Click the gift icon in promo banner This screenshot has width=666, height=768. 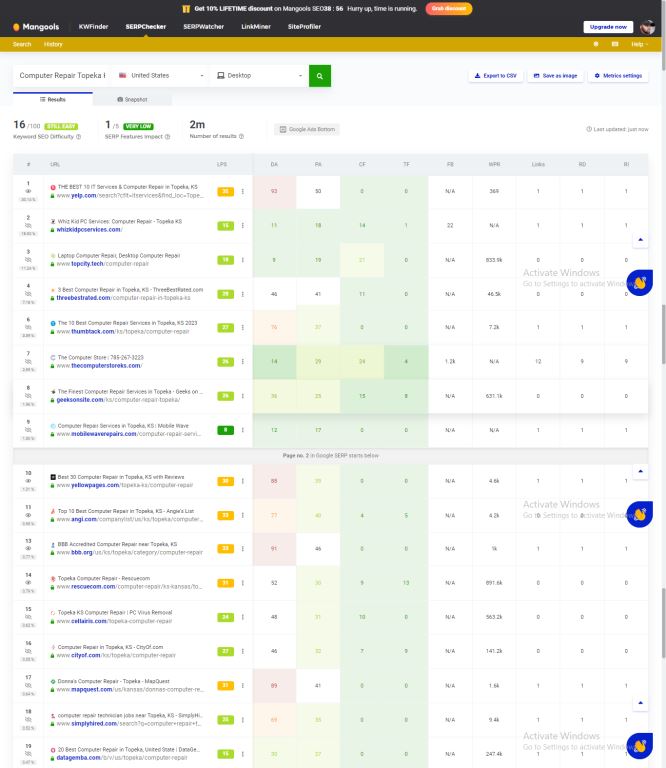pyautogui.click(x=186, y=9)
